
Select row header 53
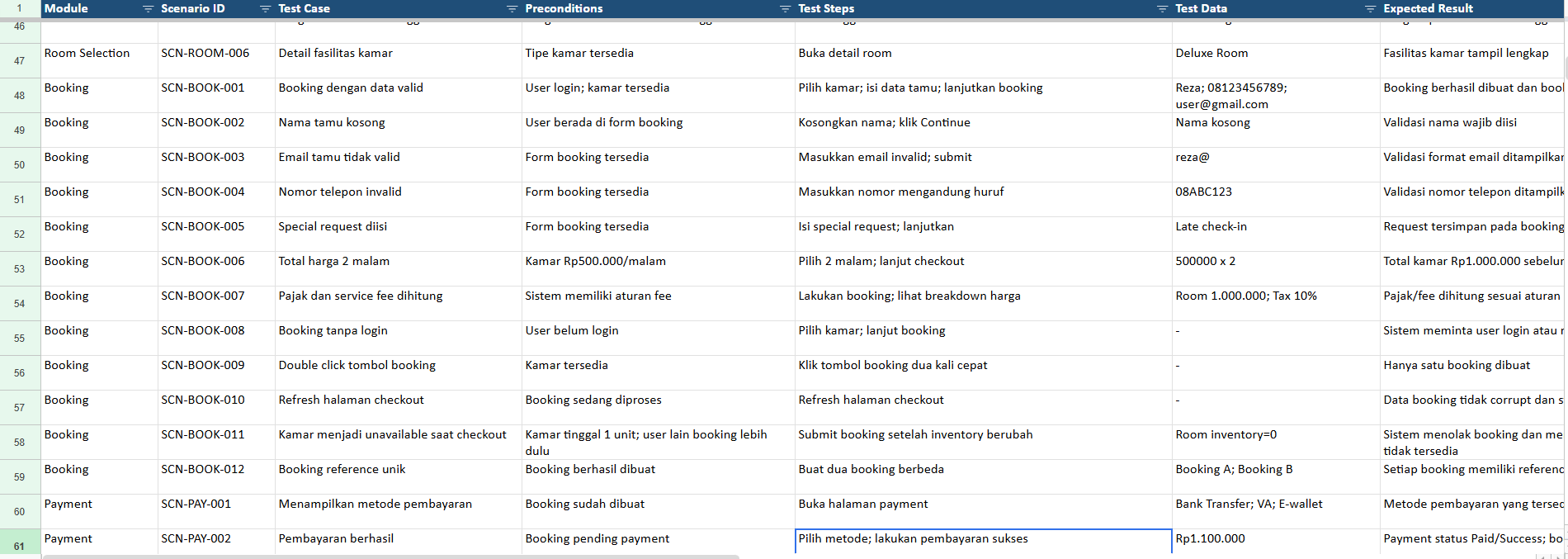coord(20,269)
